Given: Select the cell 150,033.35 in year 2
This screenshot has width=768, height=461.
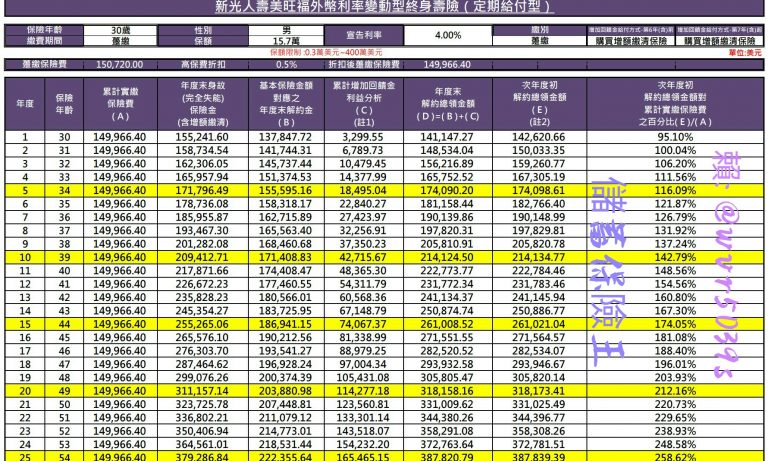Looking at the screenshot, I should [539, 150].
